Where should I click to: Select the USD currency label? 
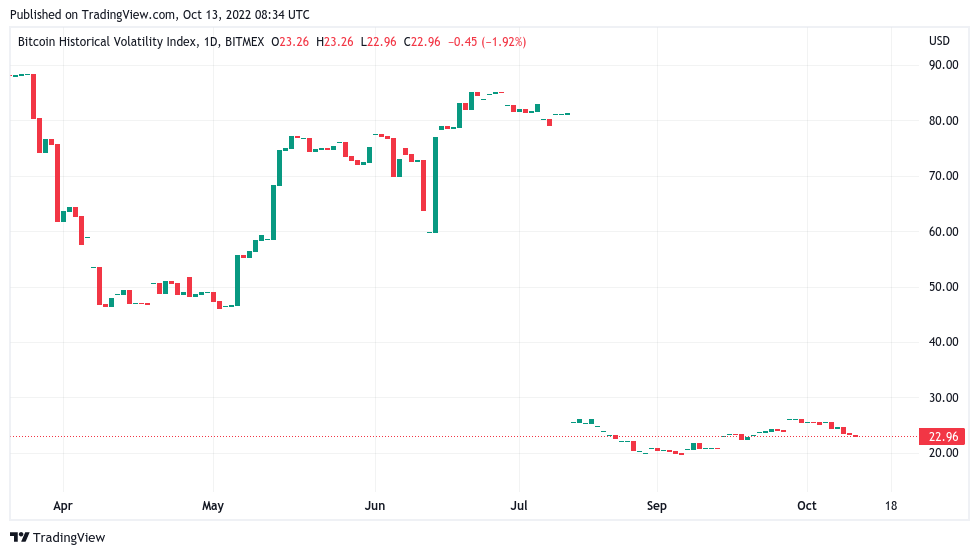(x=939, y=41)
